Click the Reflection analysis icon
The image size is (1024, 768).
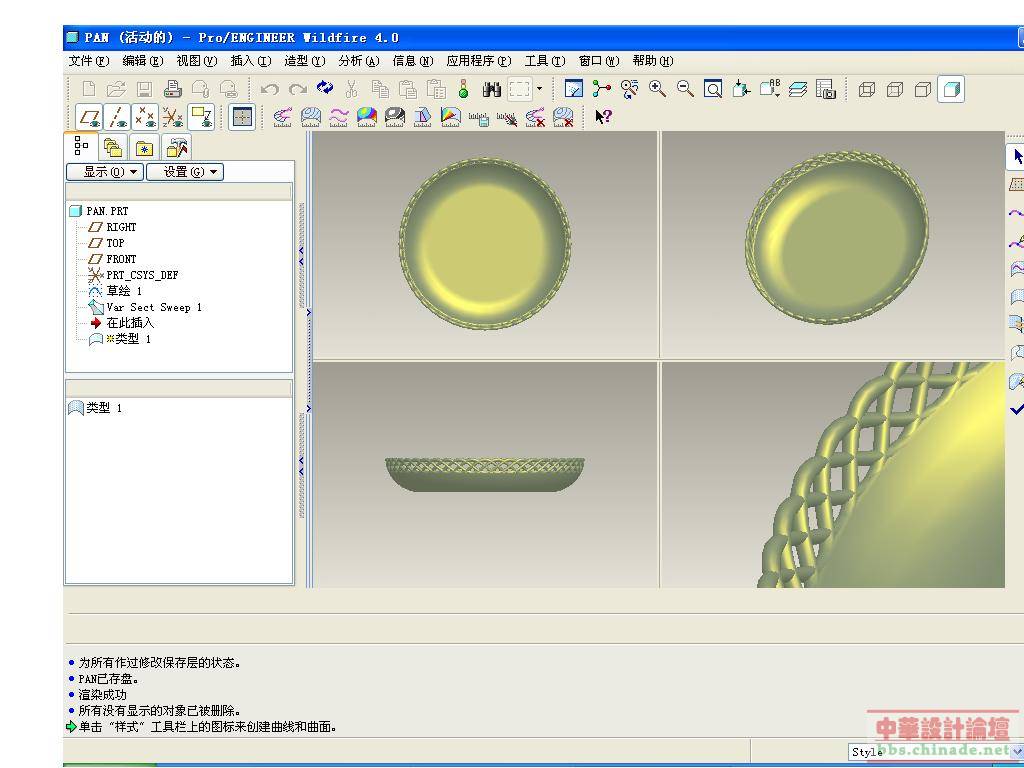click(x=394, y=117)
